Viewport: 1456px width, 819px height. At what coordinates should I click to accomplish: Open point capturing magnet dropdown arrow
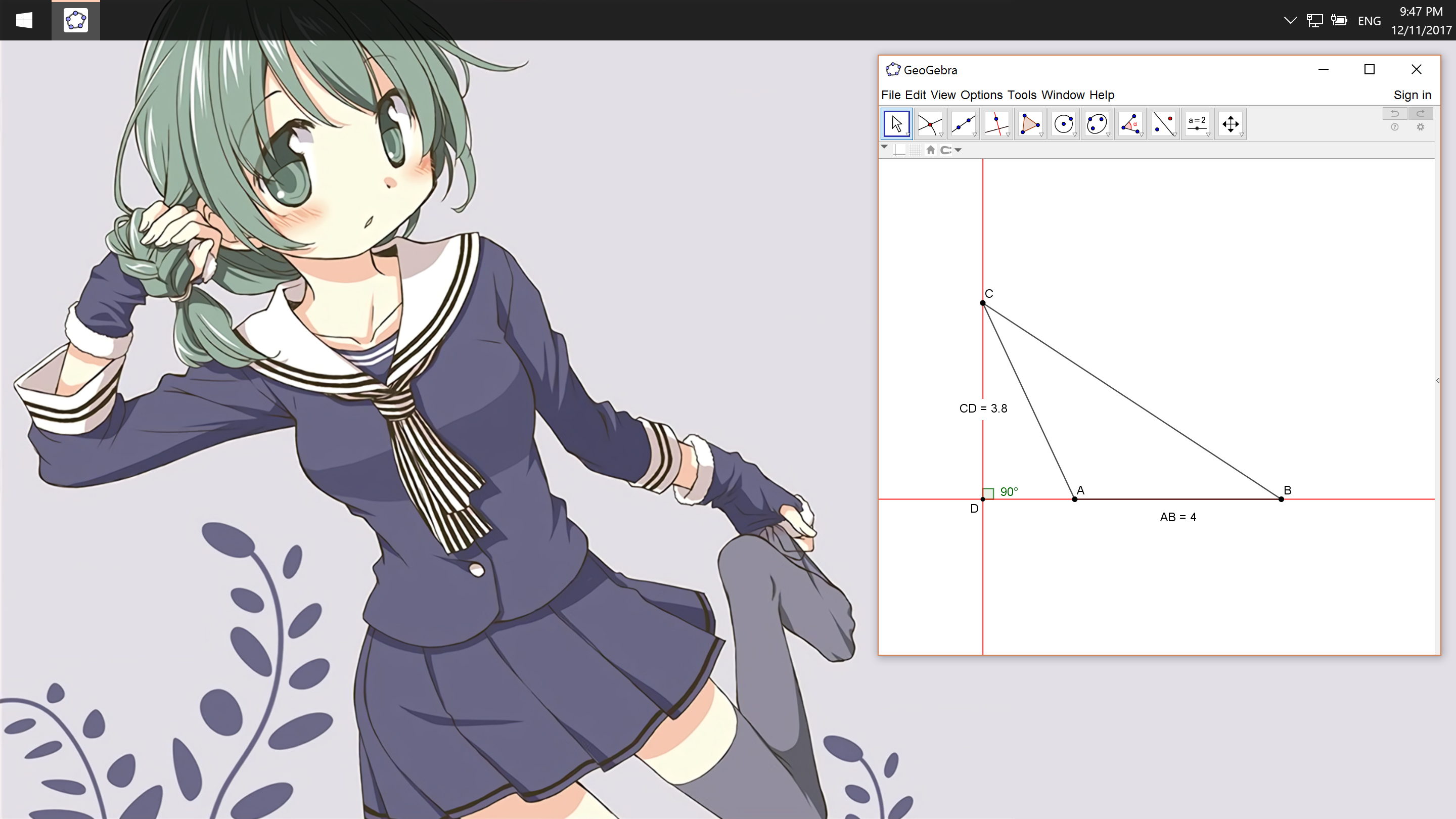tap(958, 150)
